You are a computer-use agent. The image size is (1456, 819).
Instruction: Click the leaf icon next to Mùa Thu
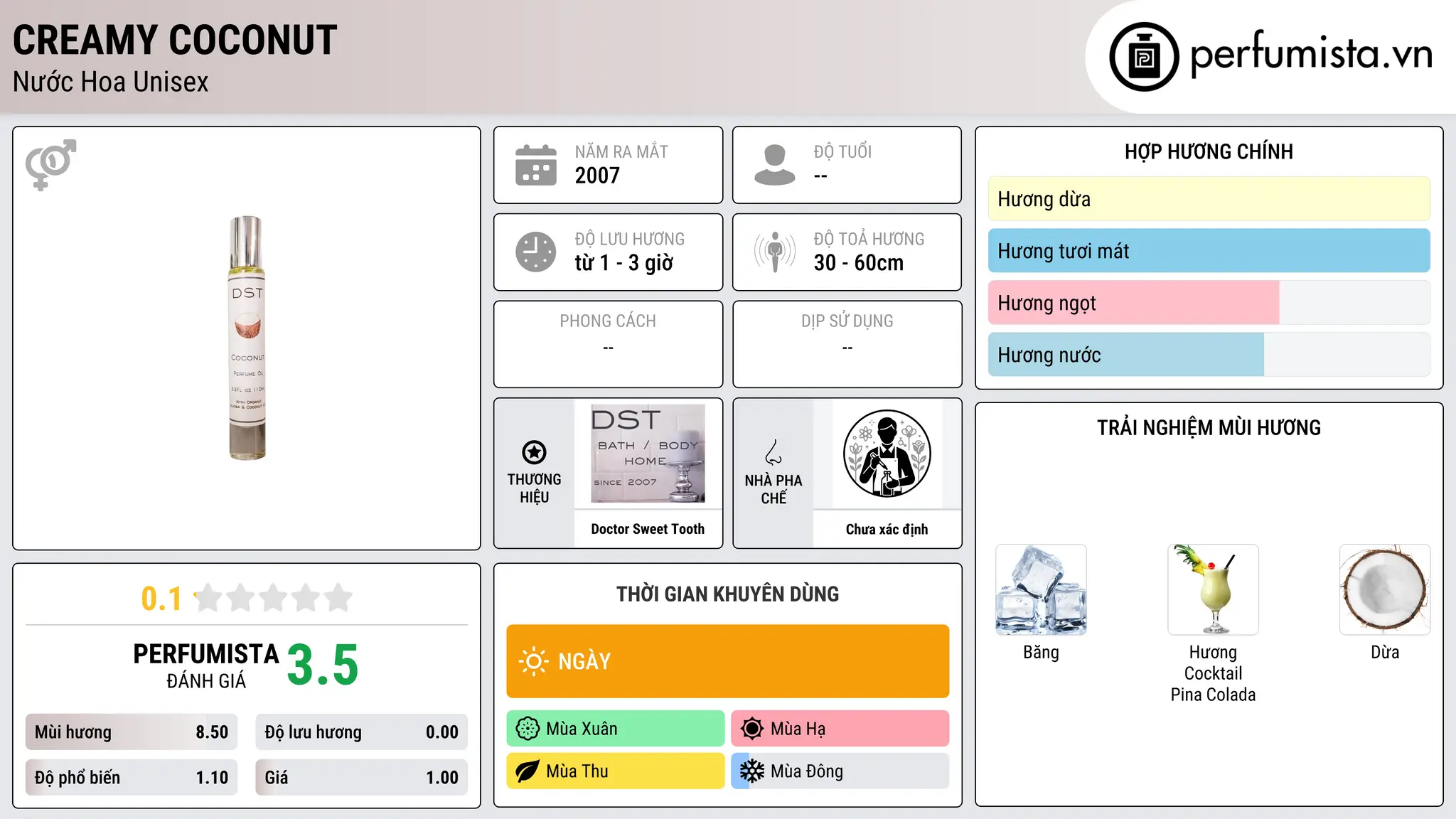528,771
